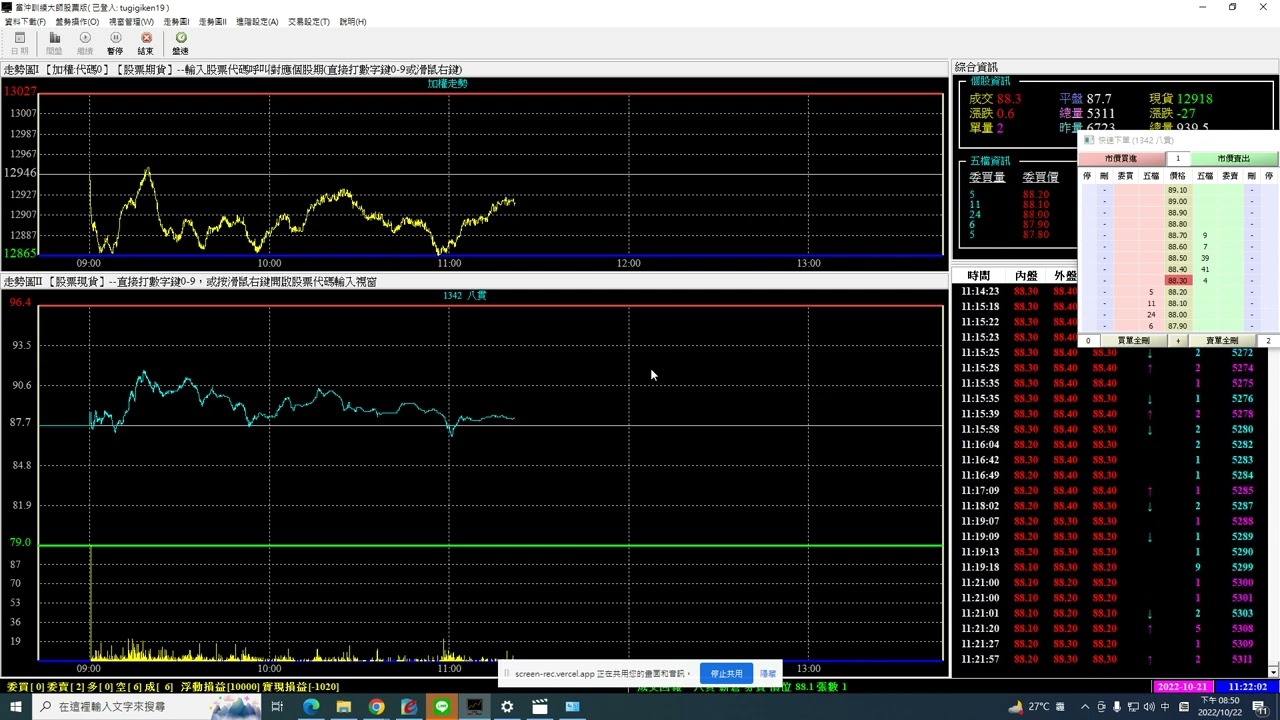Open the 交易設定(T) menu

[309, 22]
